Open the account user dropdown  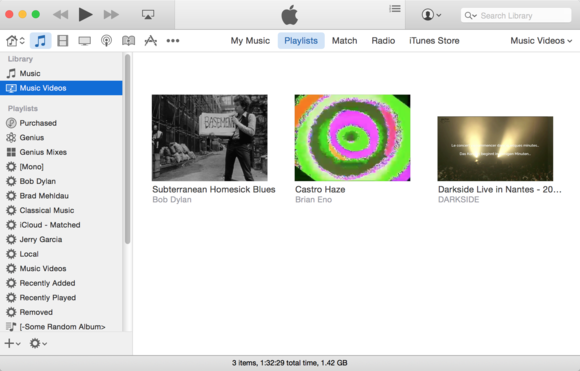431,15
